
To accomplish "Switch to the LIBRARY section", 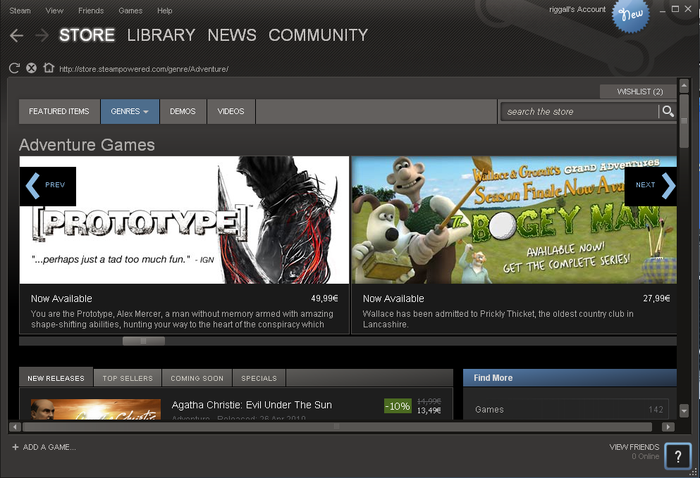I will 161,35.
